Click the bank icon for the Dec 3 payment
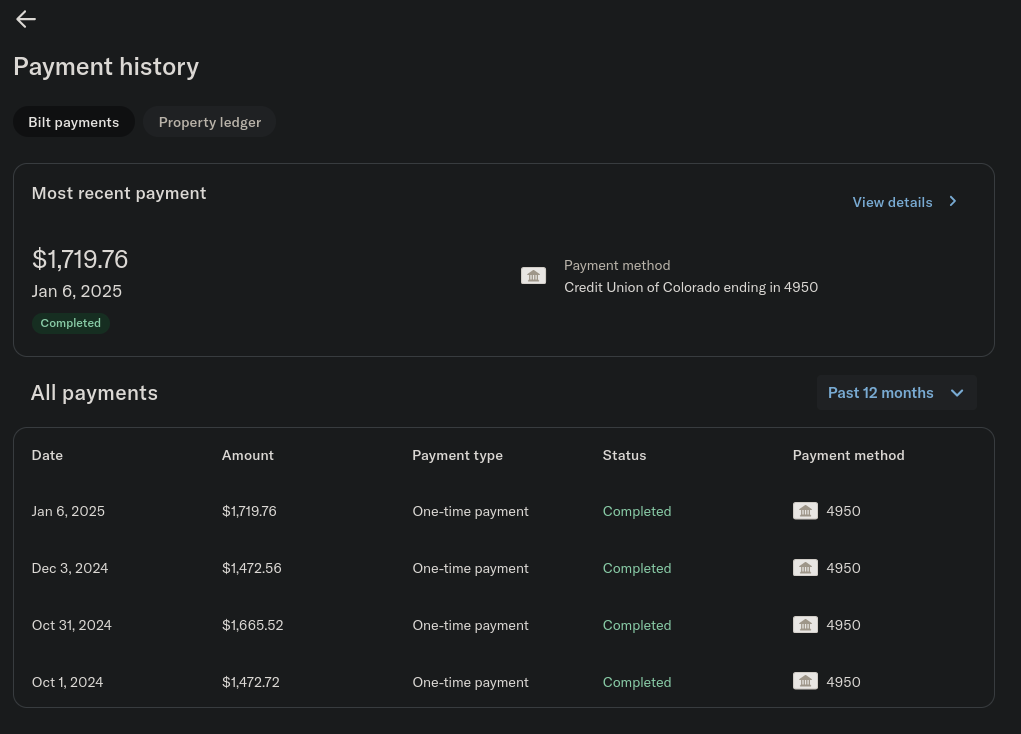1021x734 pixels. click(805, 567)
